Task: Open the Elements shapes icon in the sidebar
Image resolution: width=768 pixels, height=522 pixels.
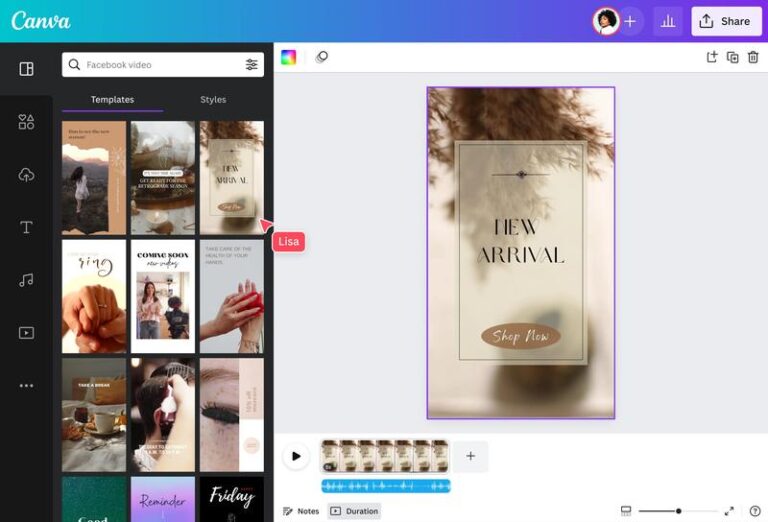Action: pyautogui.click(x=26, y=122)
